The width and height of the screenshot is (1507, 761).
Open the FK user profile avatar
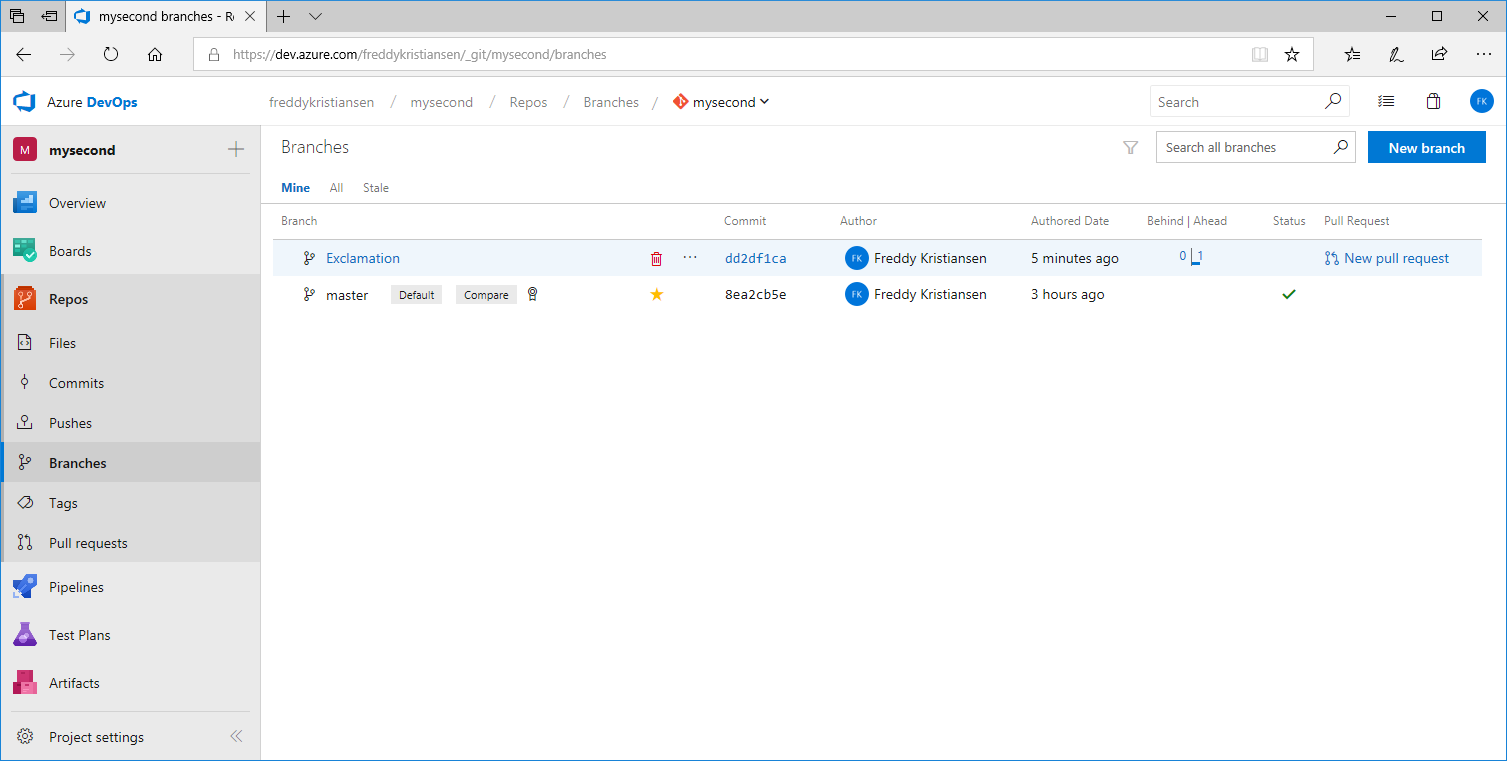pyautogui.click(x=1481, y=101)
